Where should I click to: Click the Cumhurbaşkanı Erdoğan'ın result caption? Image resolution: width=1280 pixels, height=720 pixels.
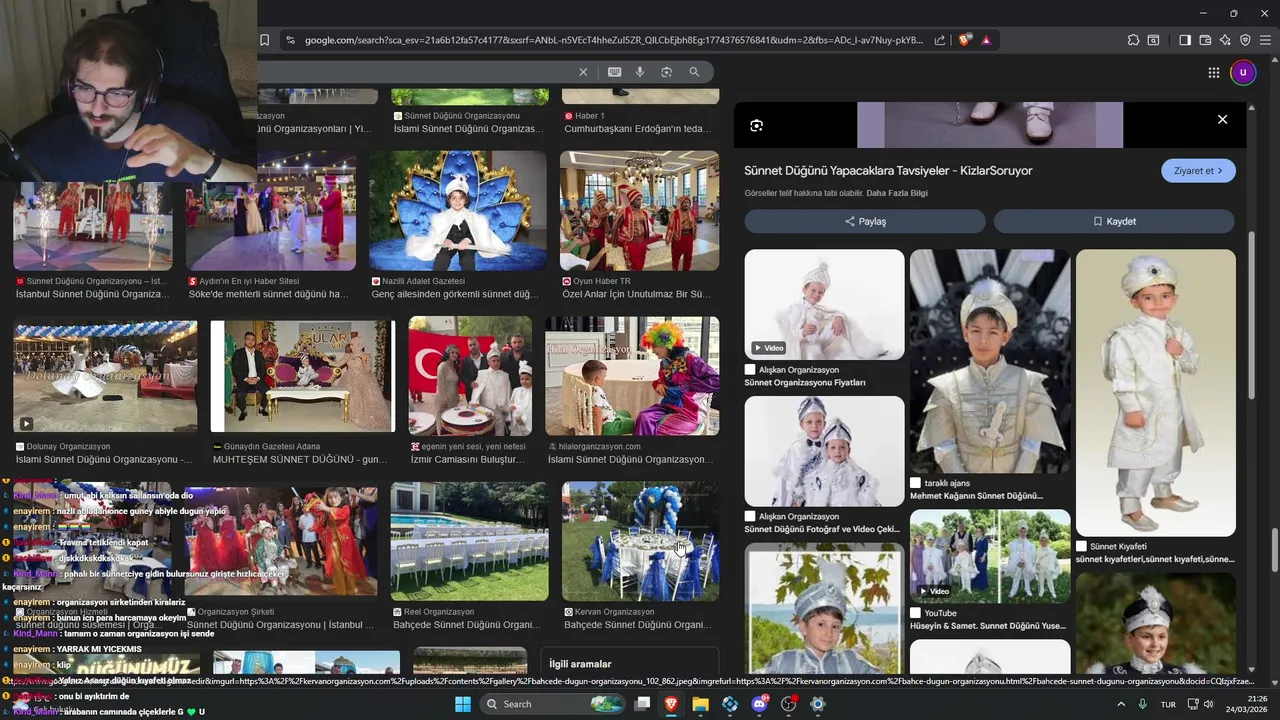pos(637,129)
